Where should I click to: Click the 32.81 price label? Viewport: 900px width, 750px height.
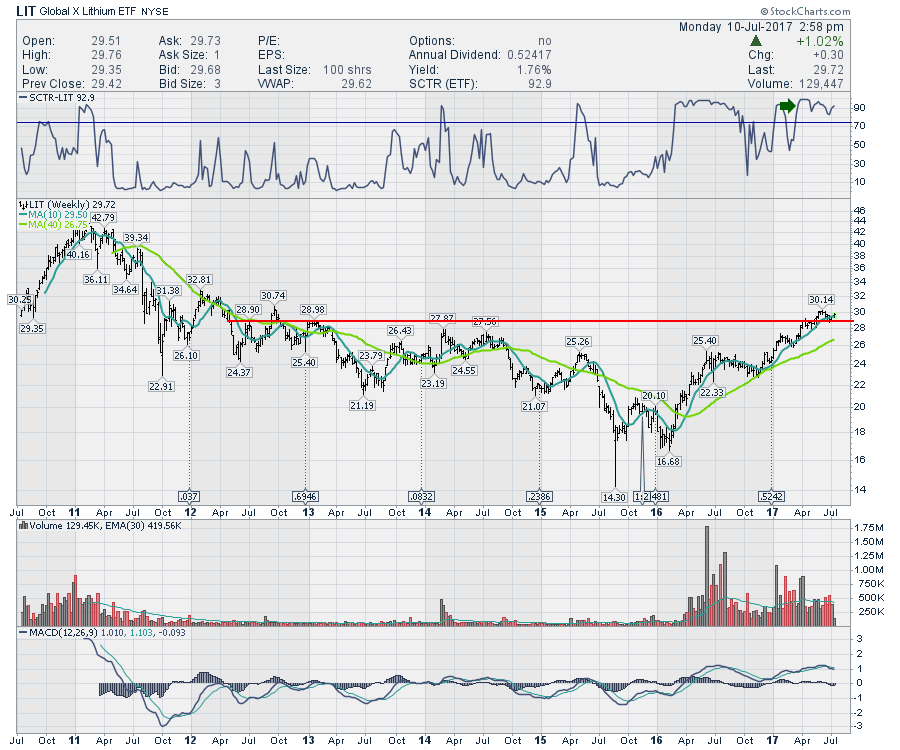pyautogui.click(x=199, y=279)
